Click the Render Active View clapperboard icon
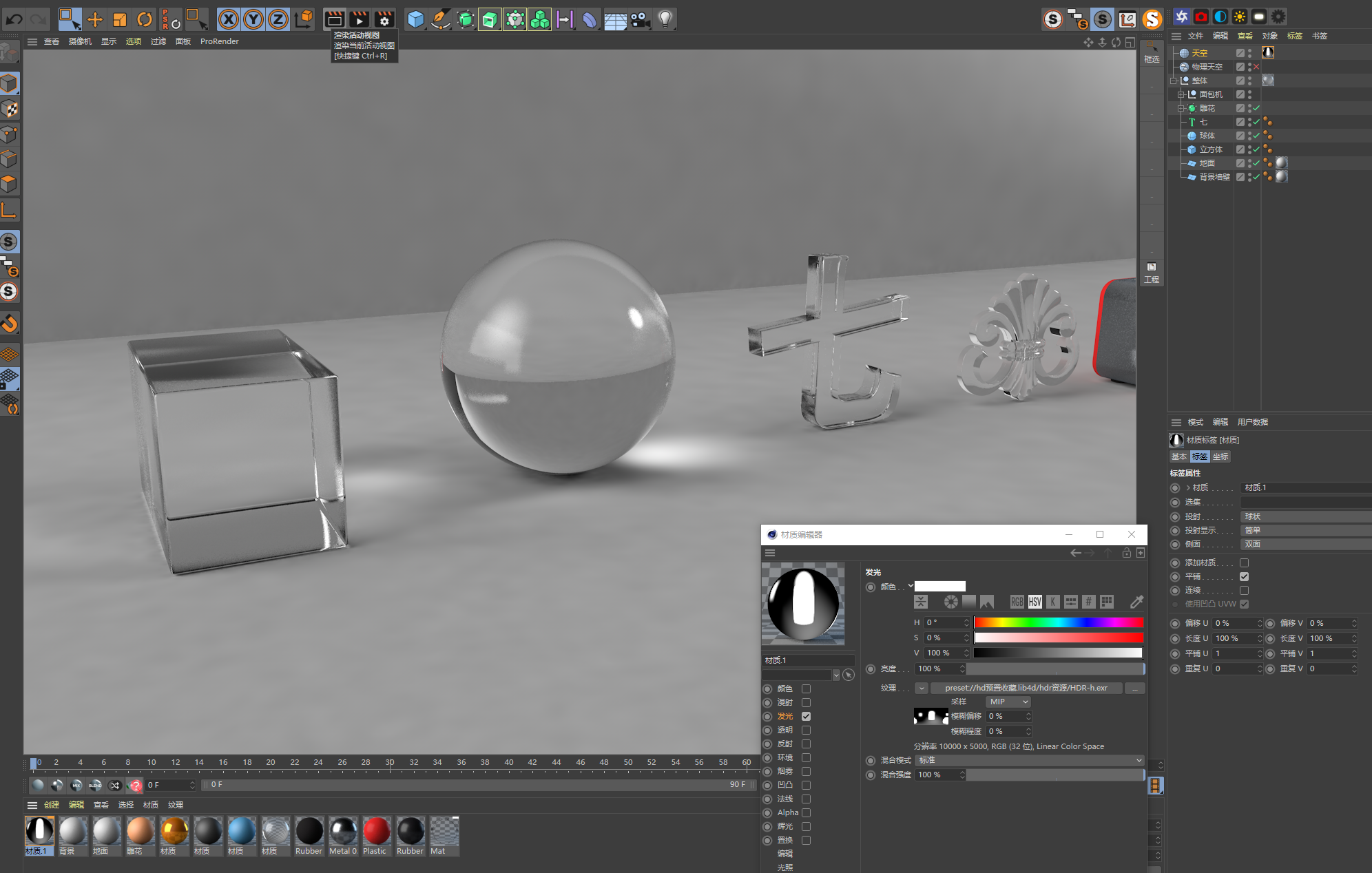Viewport: 1372px width, 873px height. [335, 19]
